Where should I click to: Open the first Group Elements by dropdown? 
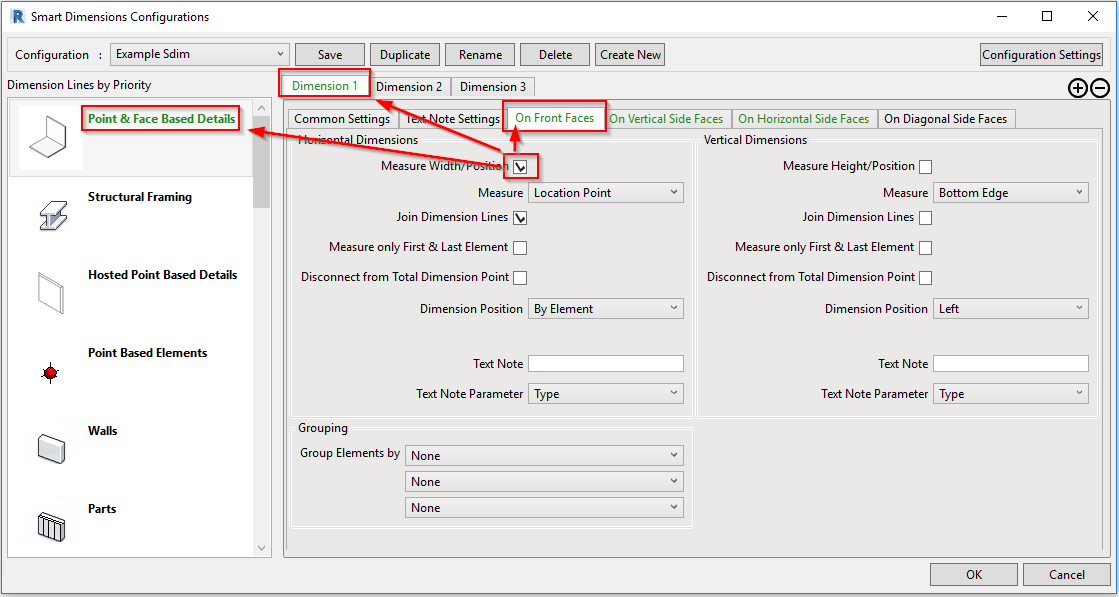click(545, 455)
